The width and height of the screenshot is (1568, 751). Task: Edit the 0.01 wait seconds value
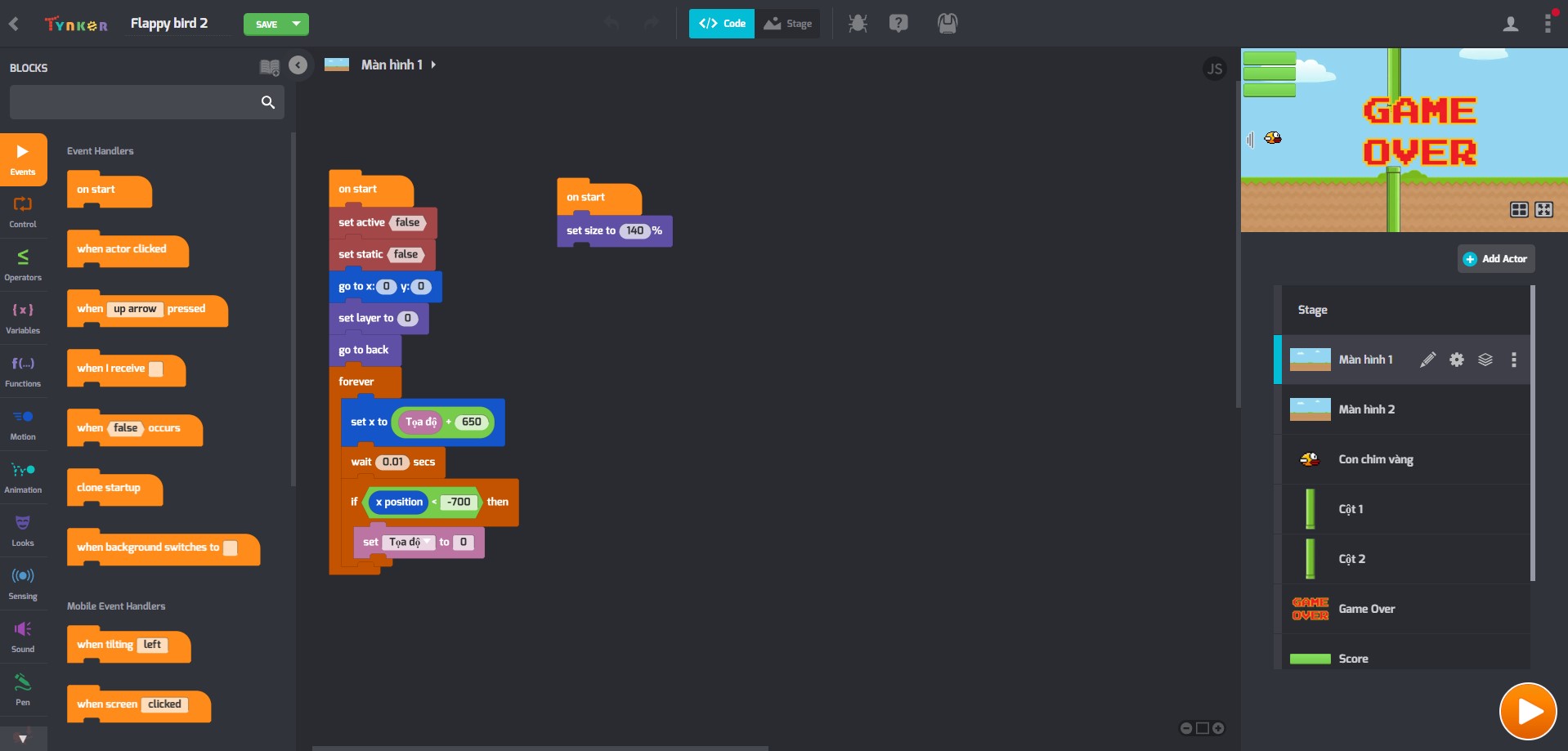pyautogui.click(x=392, y=462)
